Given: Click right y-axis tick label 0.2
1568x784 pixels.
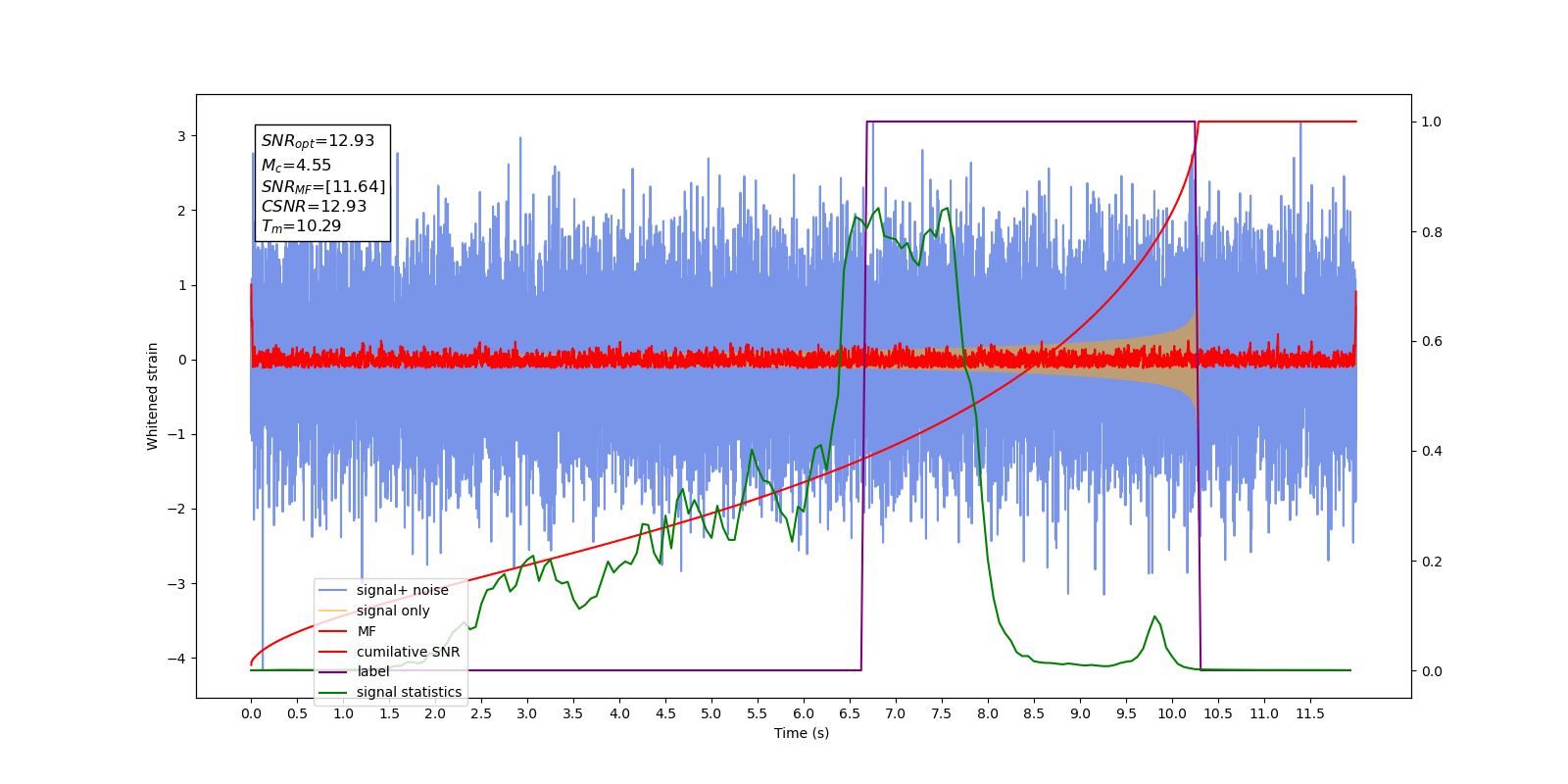Looking at the screenshot, I should [x=1432, y=562].
